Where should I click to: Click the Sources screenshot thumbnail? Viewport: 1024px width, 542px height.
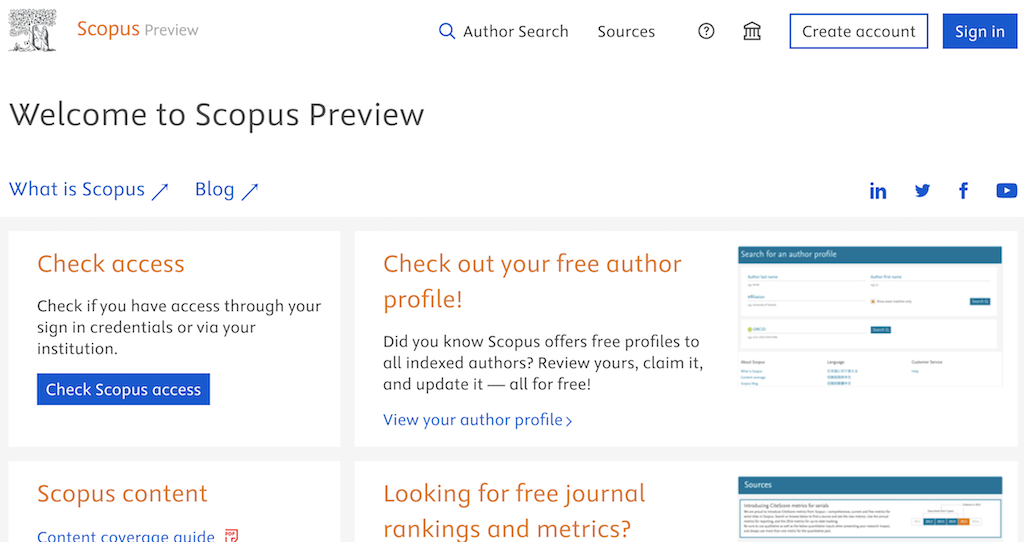(x=869, y=509)
